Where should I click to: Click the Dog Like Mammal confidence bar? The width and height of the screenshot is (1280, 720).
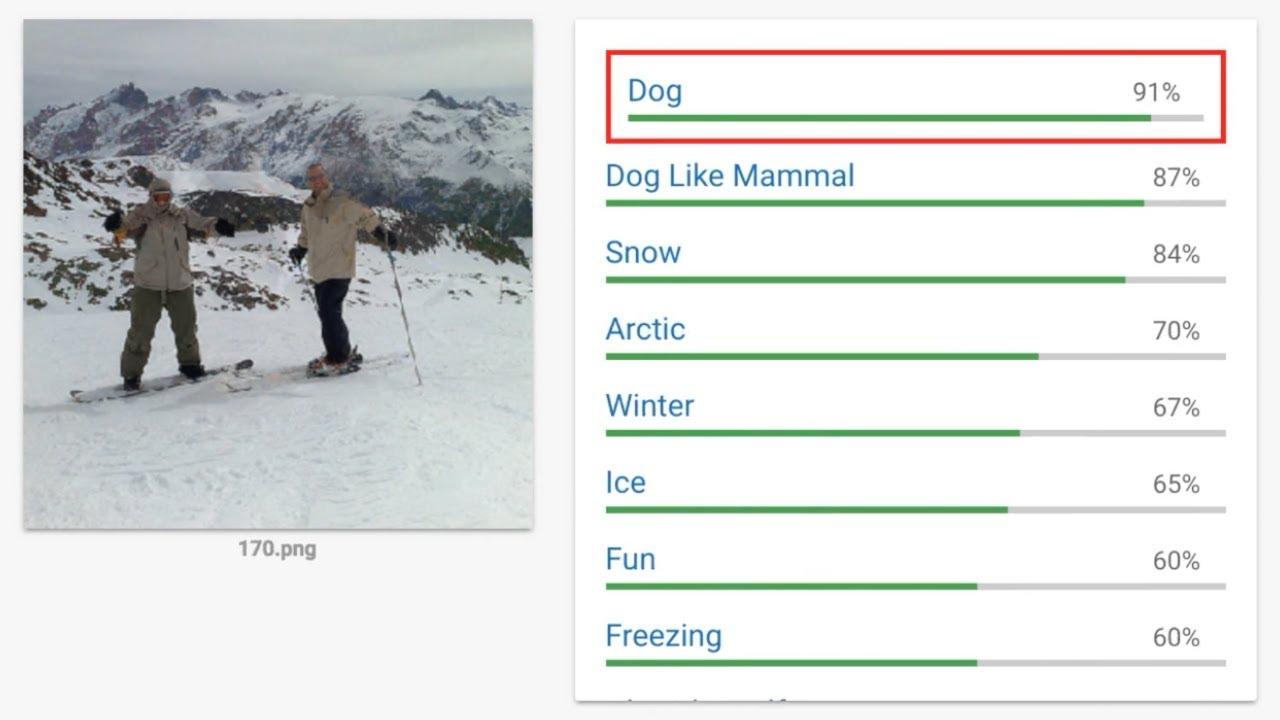[x=914, y=203]
